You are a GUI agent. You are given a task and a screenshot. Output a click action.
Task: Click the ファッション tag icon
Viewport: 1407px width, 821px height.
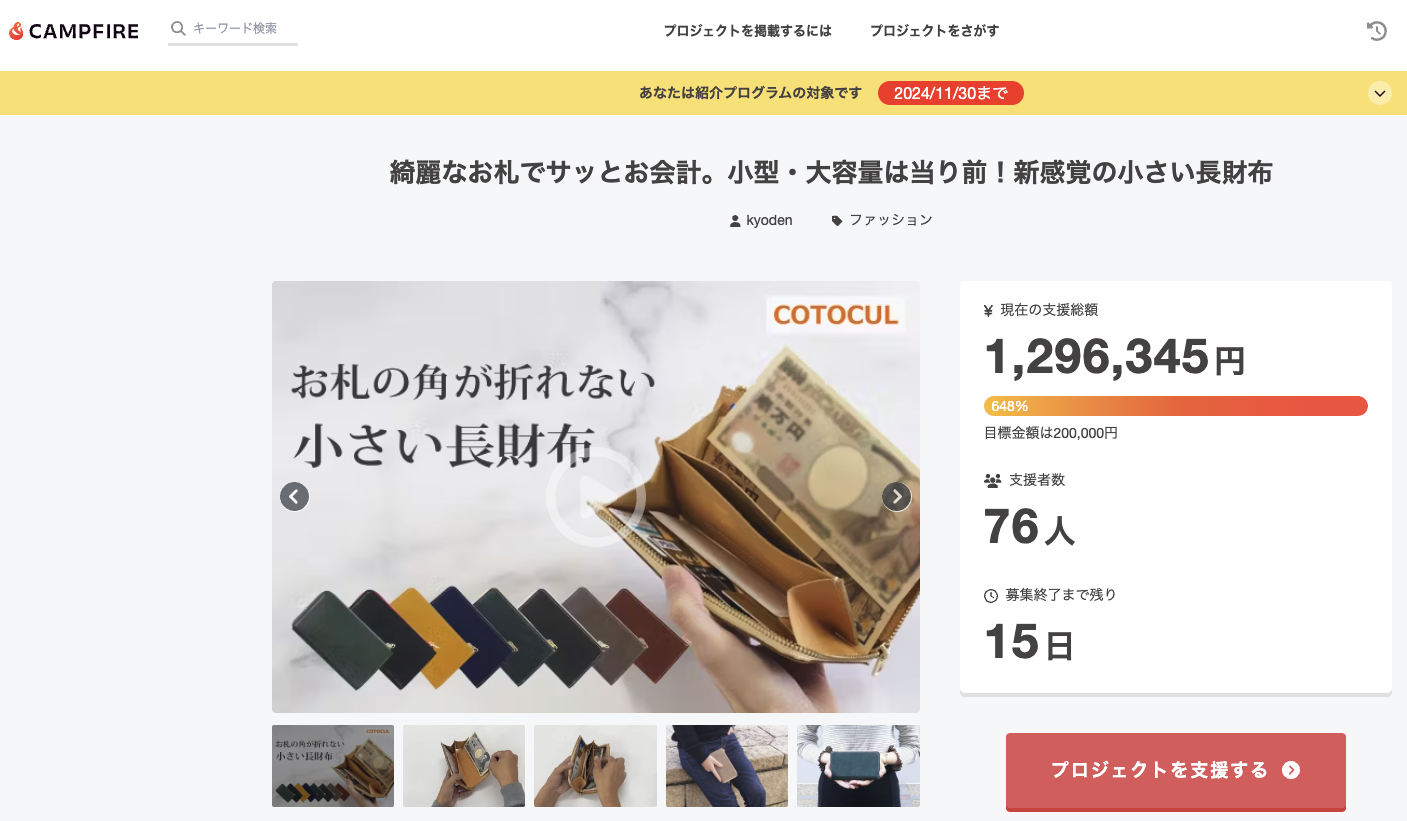point(837,220)
